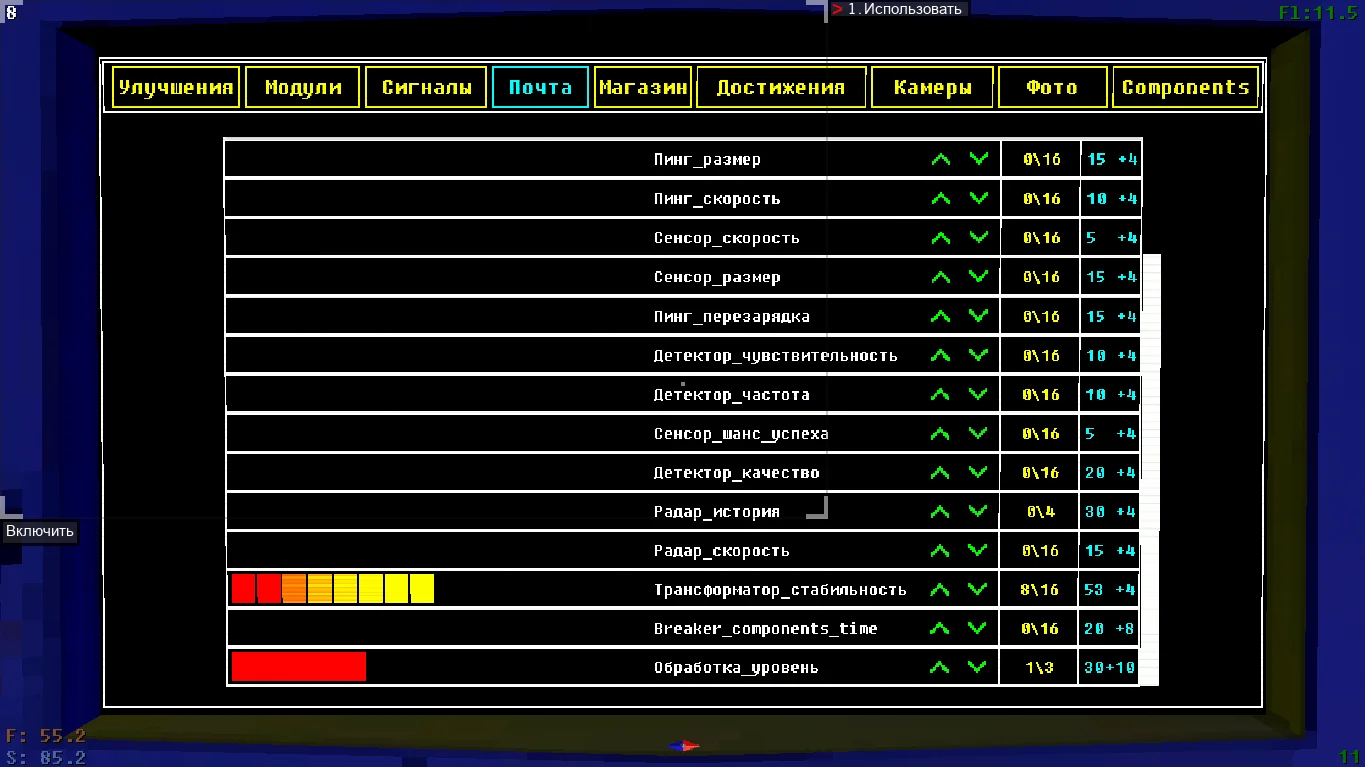The width and height of the screenshot is (1365, 767).
Task: Open the Достижения tab
Action: tap(780, 87)
